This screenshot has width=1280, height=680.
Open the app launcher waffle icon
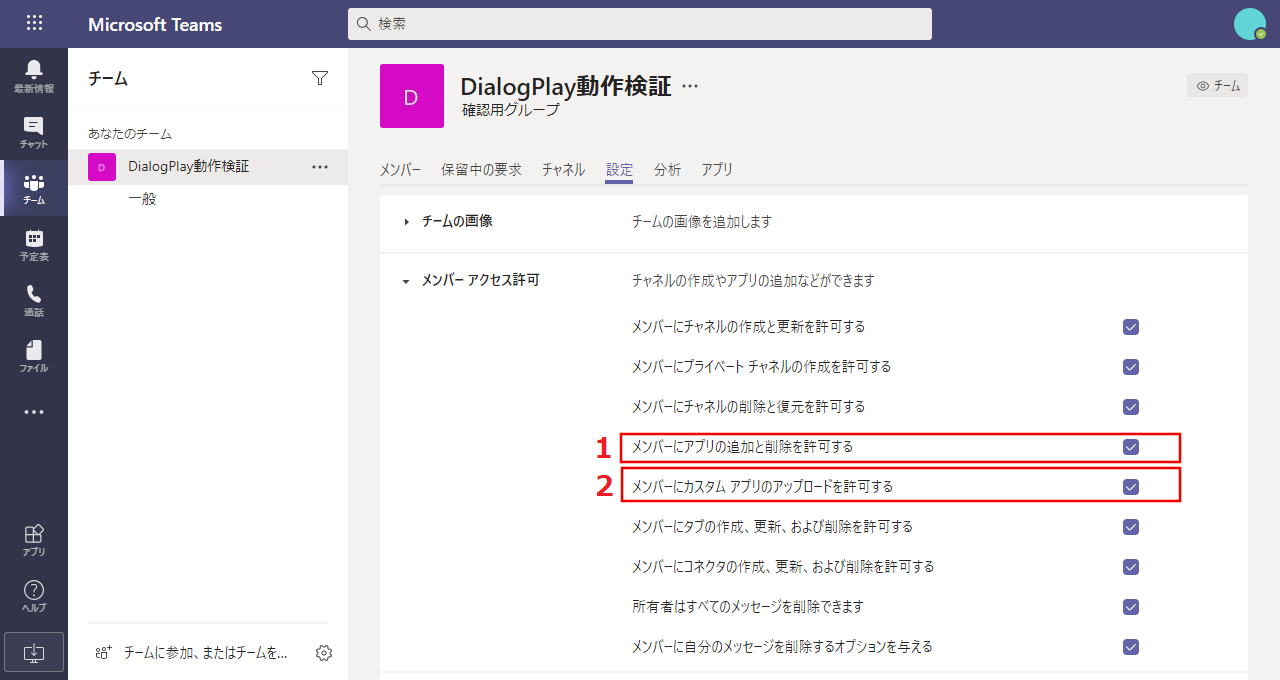[34, 23]
